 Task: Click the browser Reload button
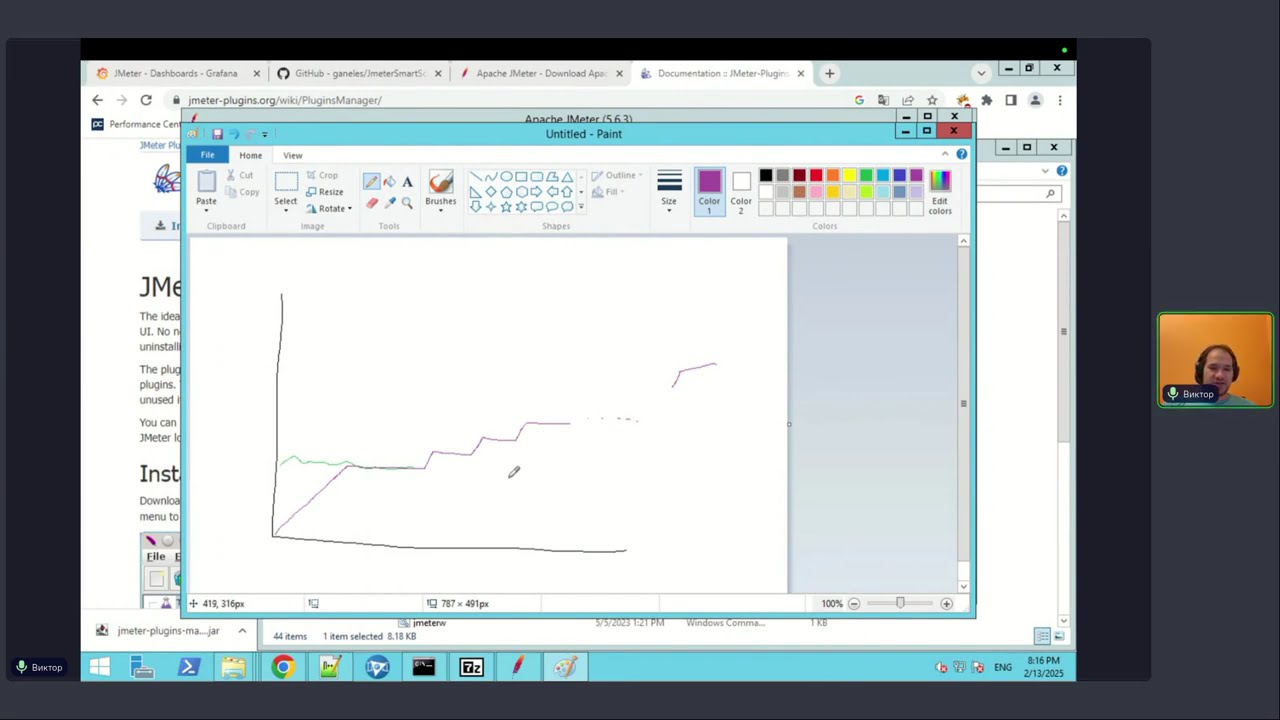146,100
